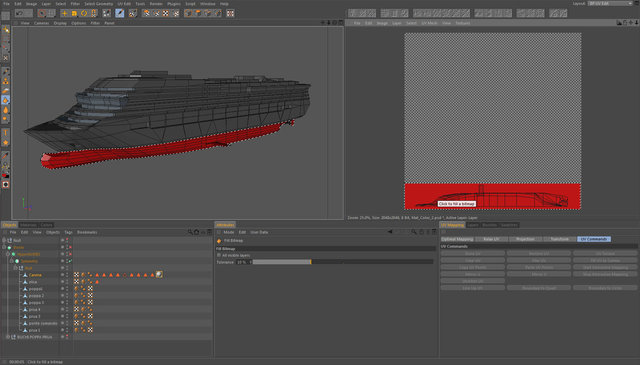640x365 pixels.
Task: Collapse the HyperNURBS object in tree
Action: coord(8,254)
